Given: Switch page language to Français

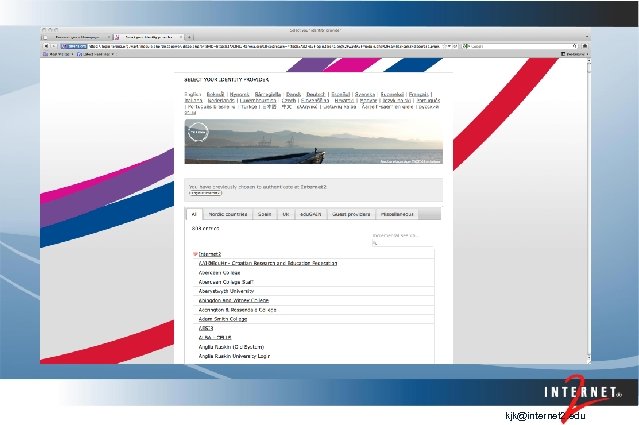Looking at the screenshot, I should (x=419, y=94).
